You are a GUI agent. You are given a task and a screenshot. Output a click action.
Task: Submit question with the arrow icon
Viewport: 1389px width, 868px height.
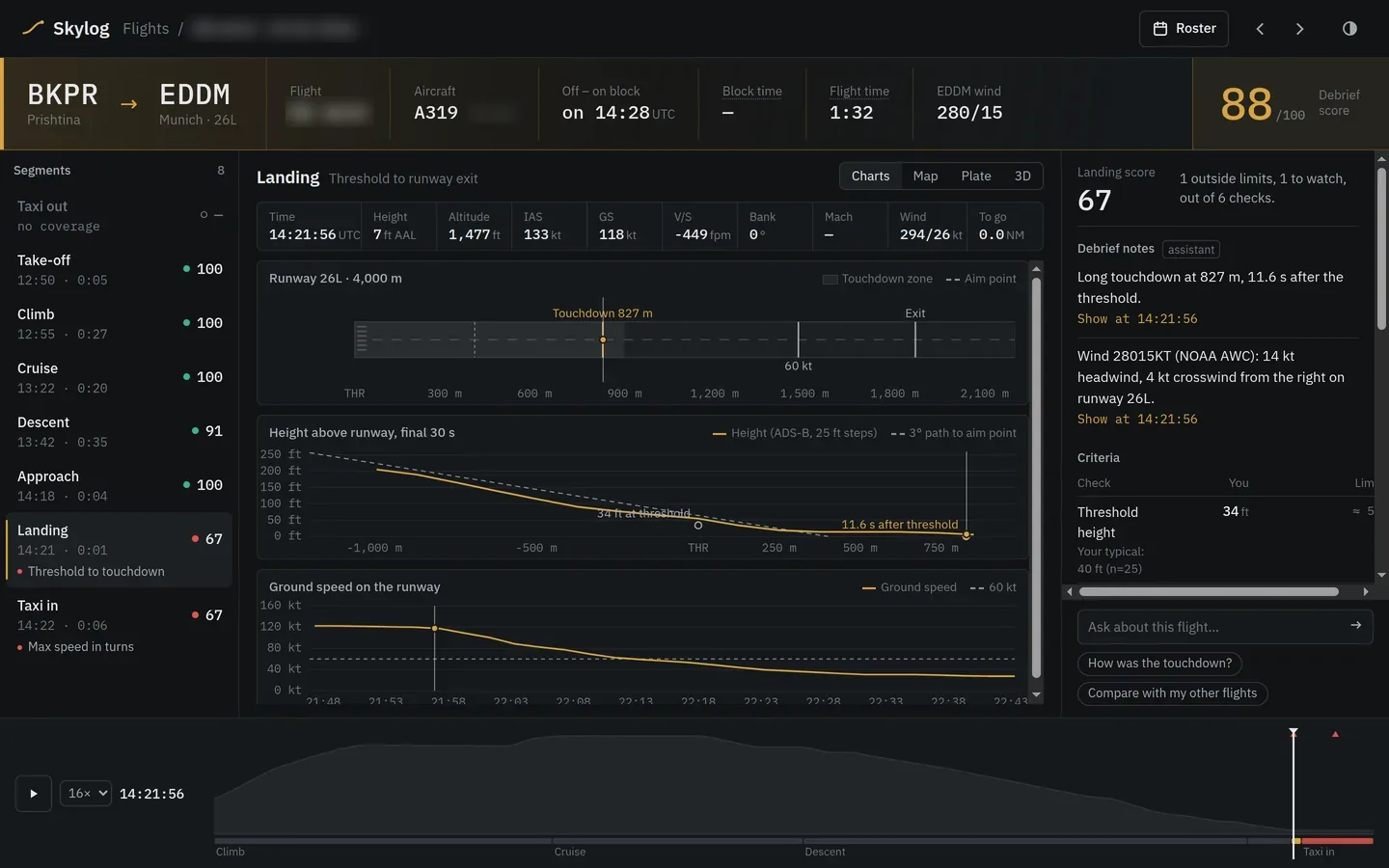click(x=1355, y=626)
